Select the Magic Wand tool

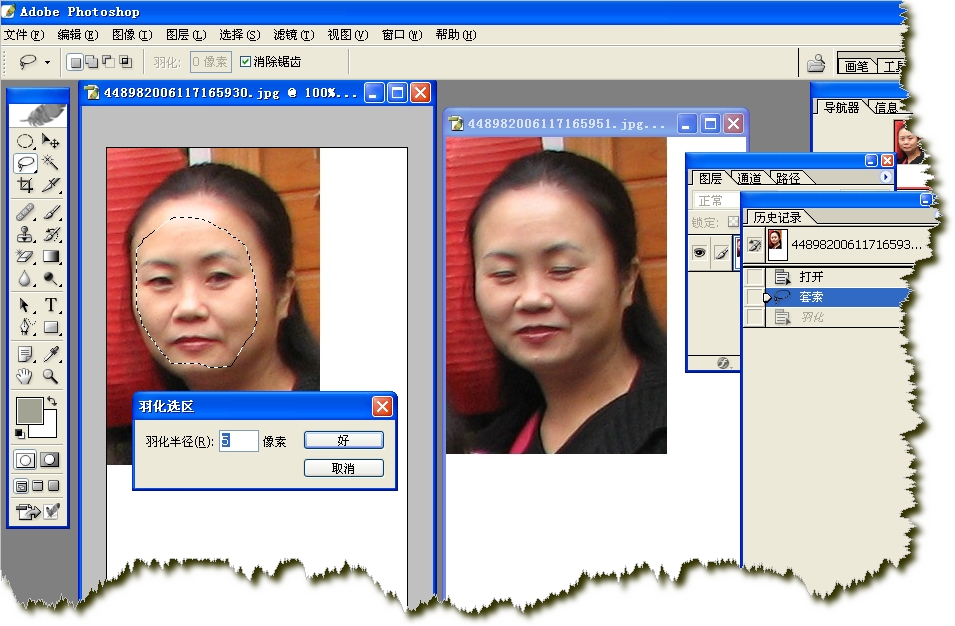51,163
